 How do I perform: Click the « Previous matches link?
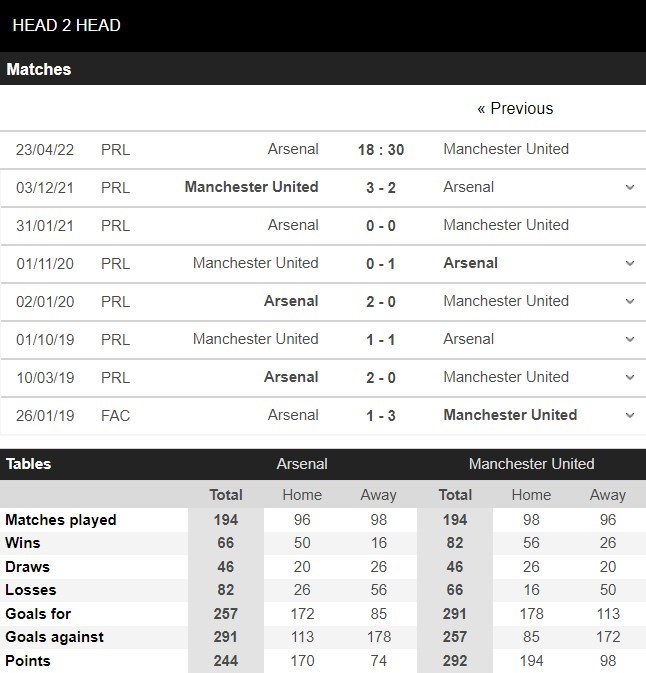tap(515, 108)
